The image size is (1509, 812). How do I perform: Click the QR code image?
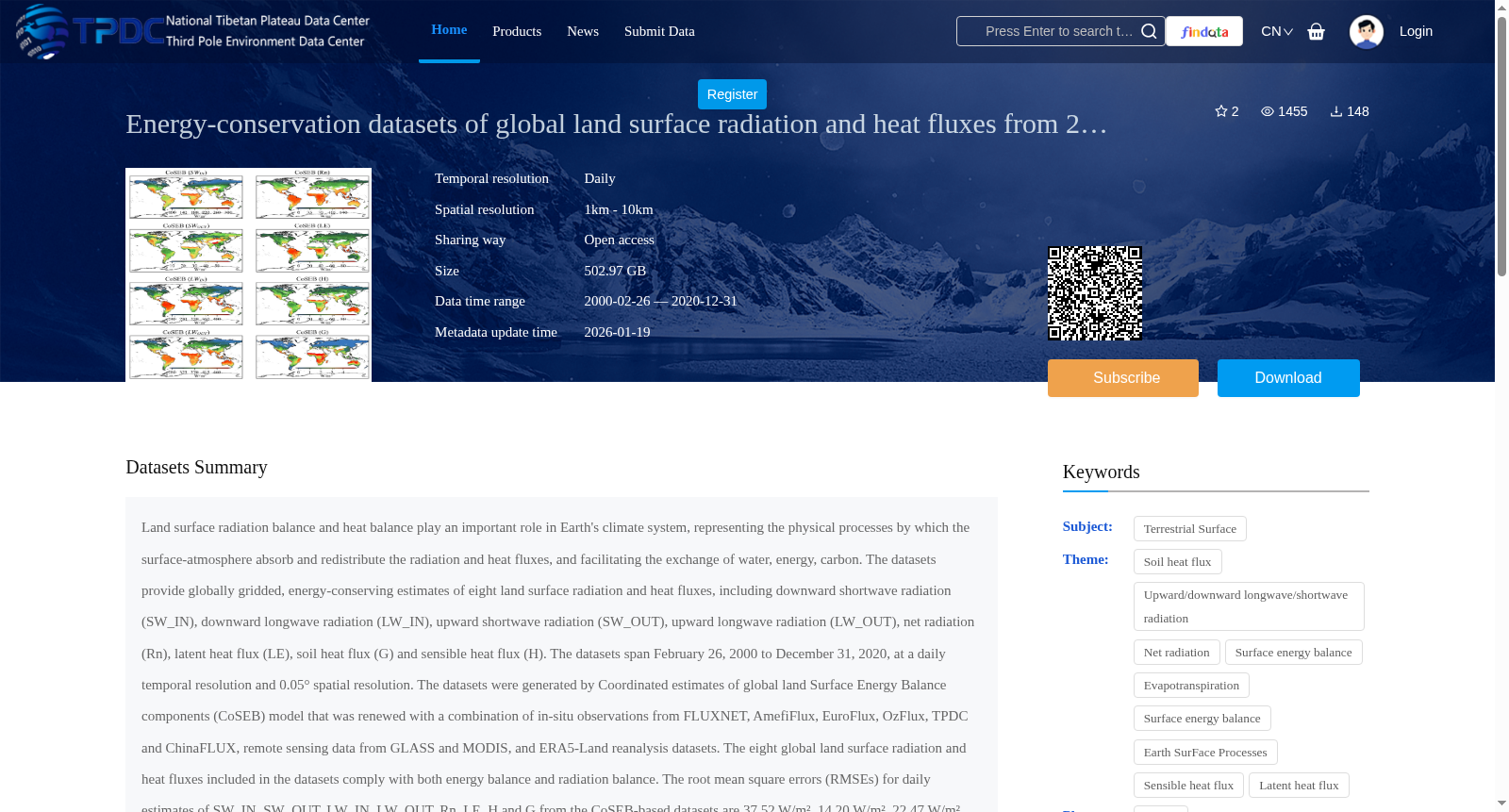point(1095,293)
